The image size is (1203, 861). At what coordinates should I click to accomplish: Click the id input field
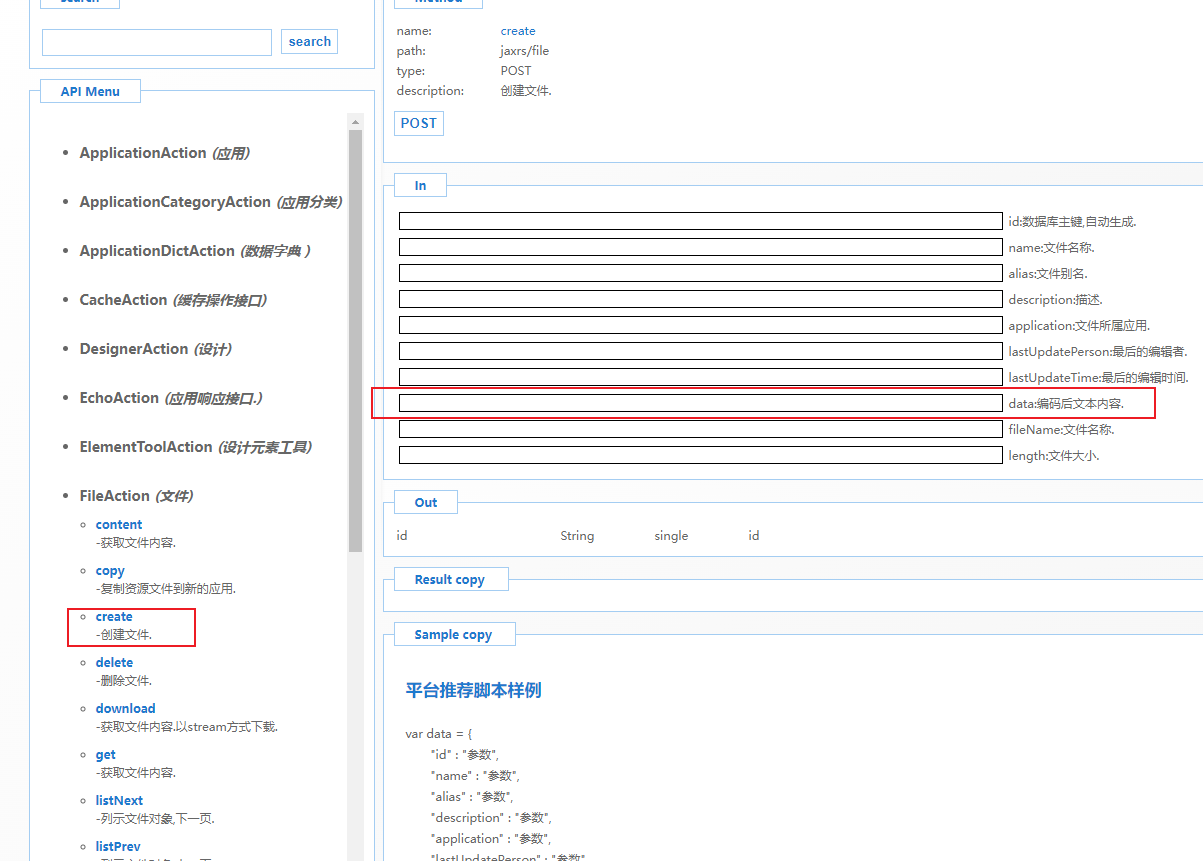(x=700, y=221)
